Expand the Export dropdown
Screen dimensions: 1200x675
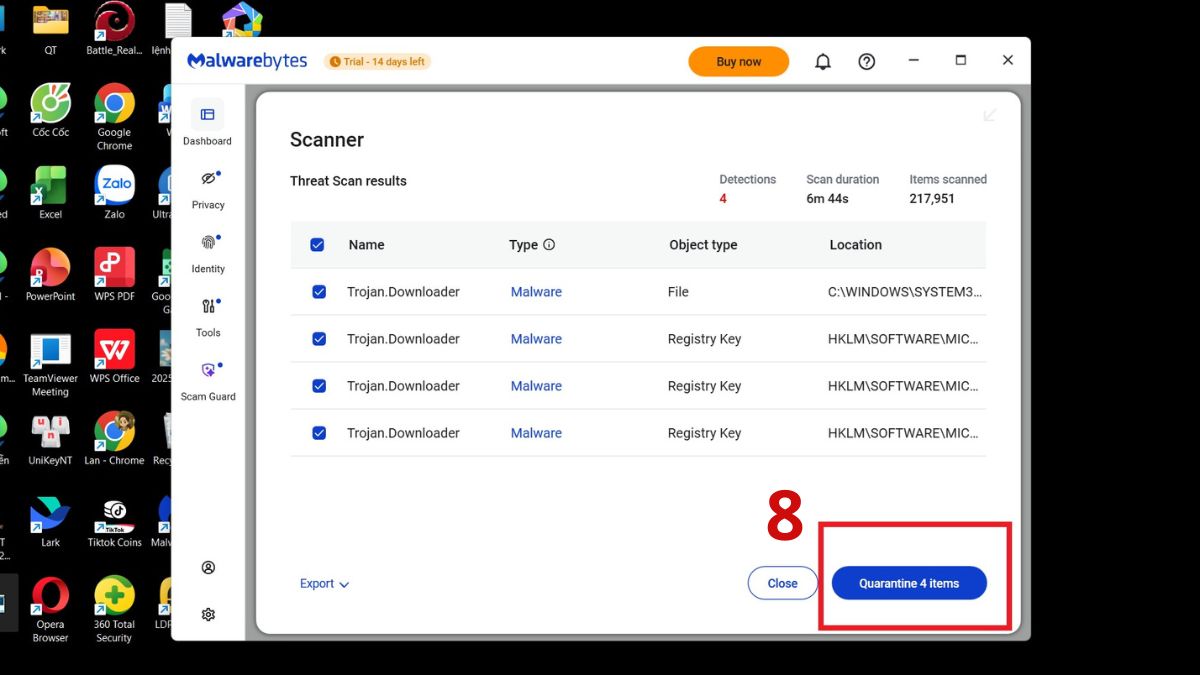[x=324, y=584]
